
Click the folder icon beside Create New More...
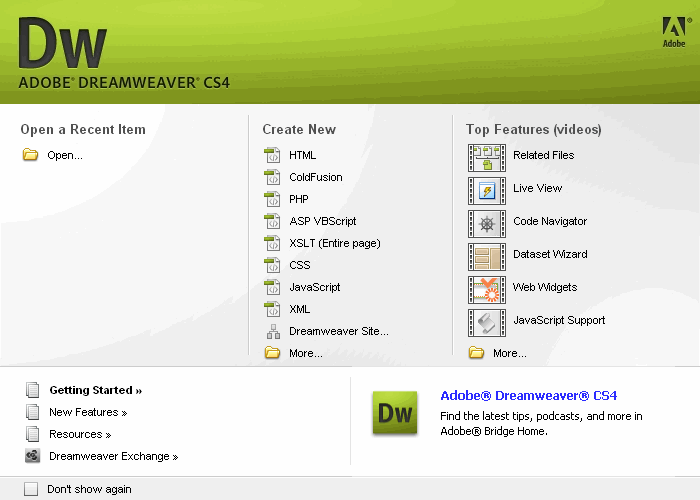click(272, 353)
